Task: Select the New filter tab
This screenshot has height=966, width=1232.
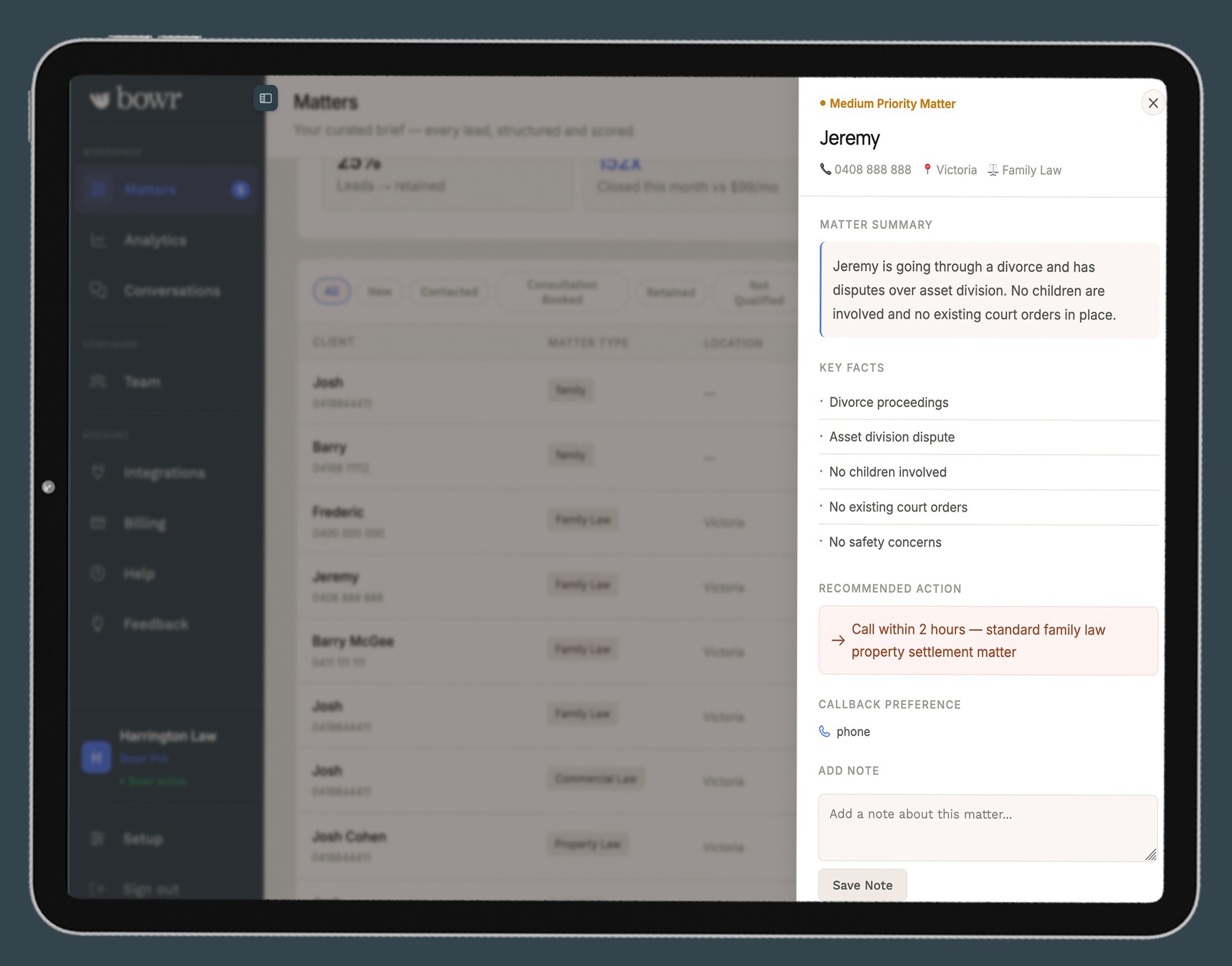Action: (380, 291)
